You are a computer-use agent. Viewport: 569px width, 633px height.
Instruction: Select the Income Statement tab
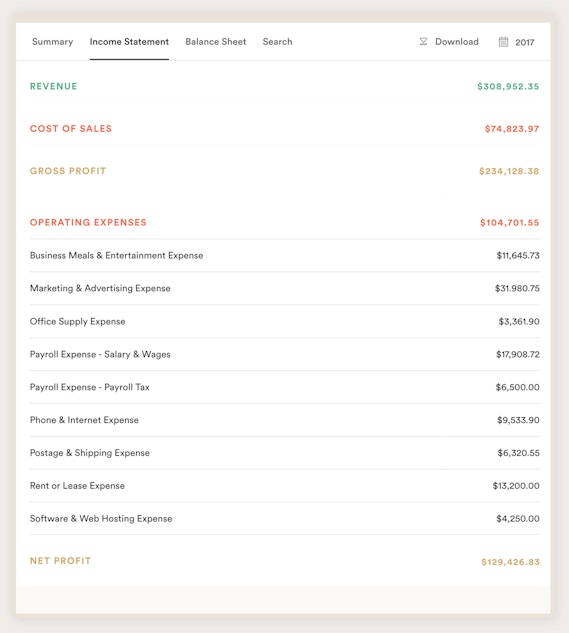click(x=129, y=42)
